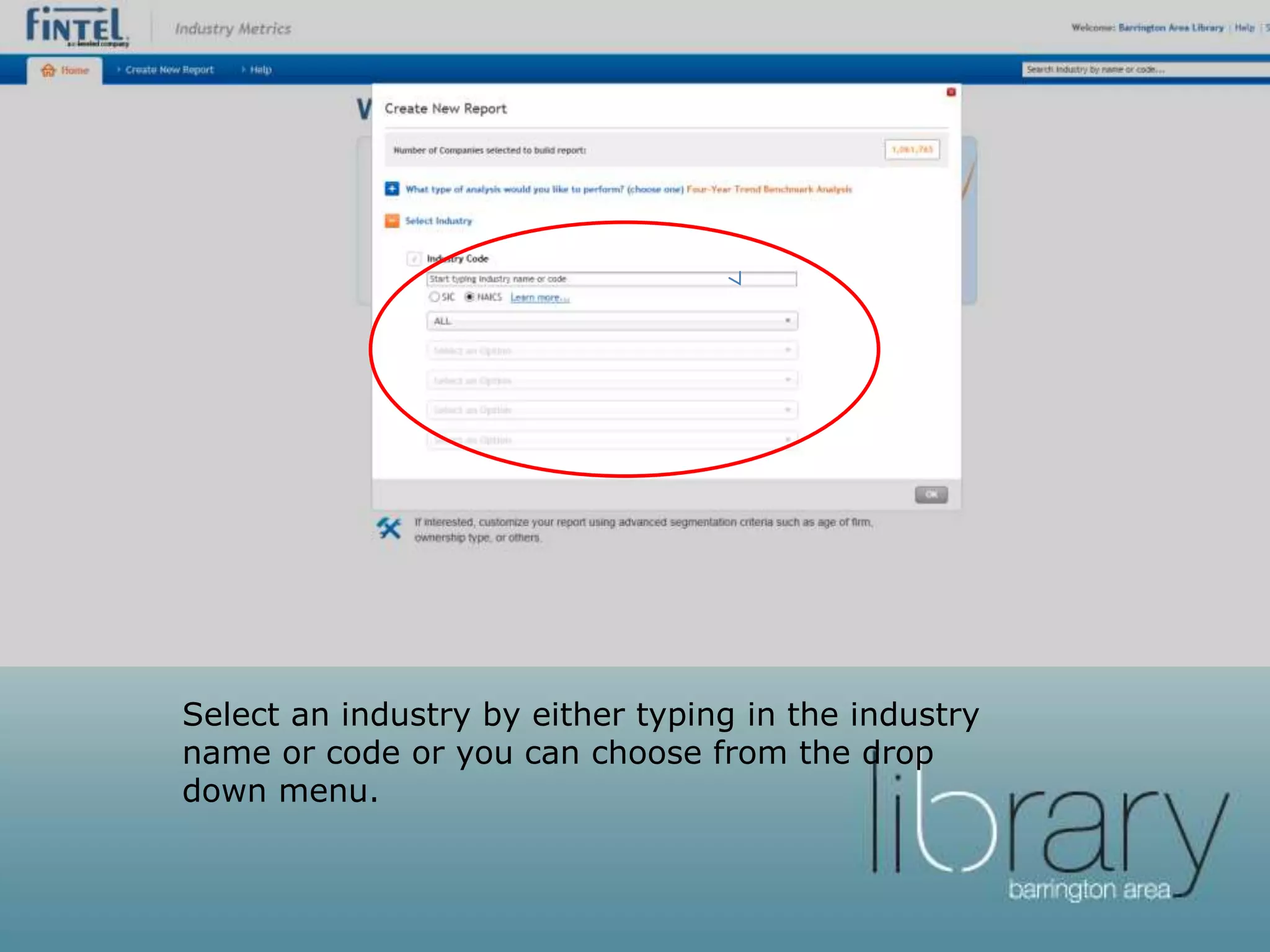This screenshot has width=1270, height=952.
Task: Select the NAICS radio button
Action: pyautogui.click(x=470, y=297)
